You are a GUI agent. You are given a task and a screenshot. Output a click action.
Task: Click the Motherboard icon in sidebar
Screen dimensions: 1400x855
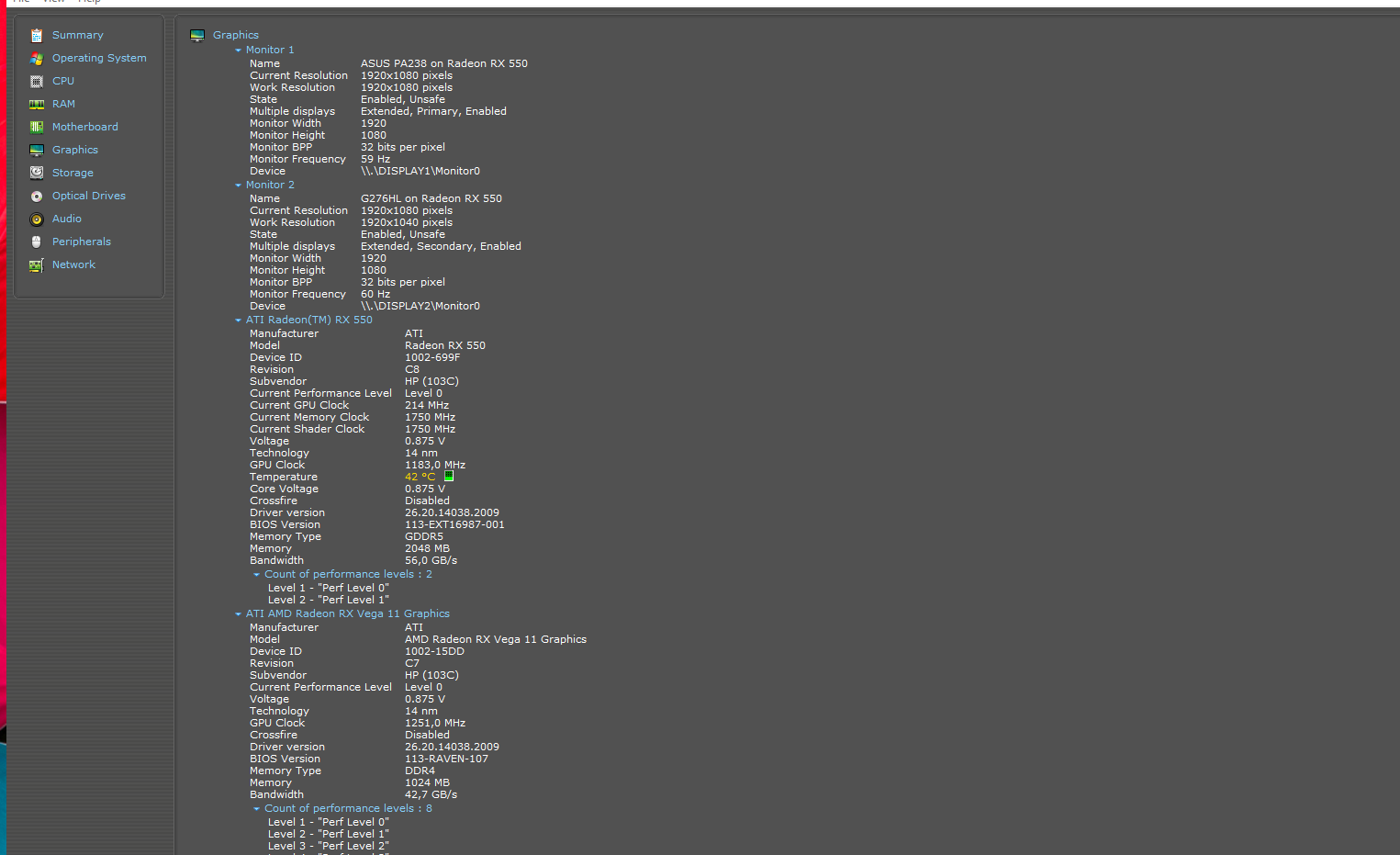pyautogui.click(x=37, y=127)
